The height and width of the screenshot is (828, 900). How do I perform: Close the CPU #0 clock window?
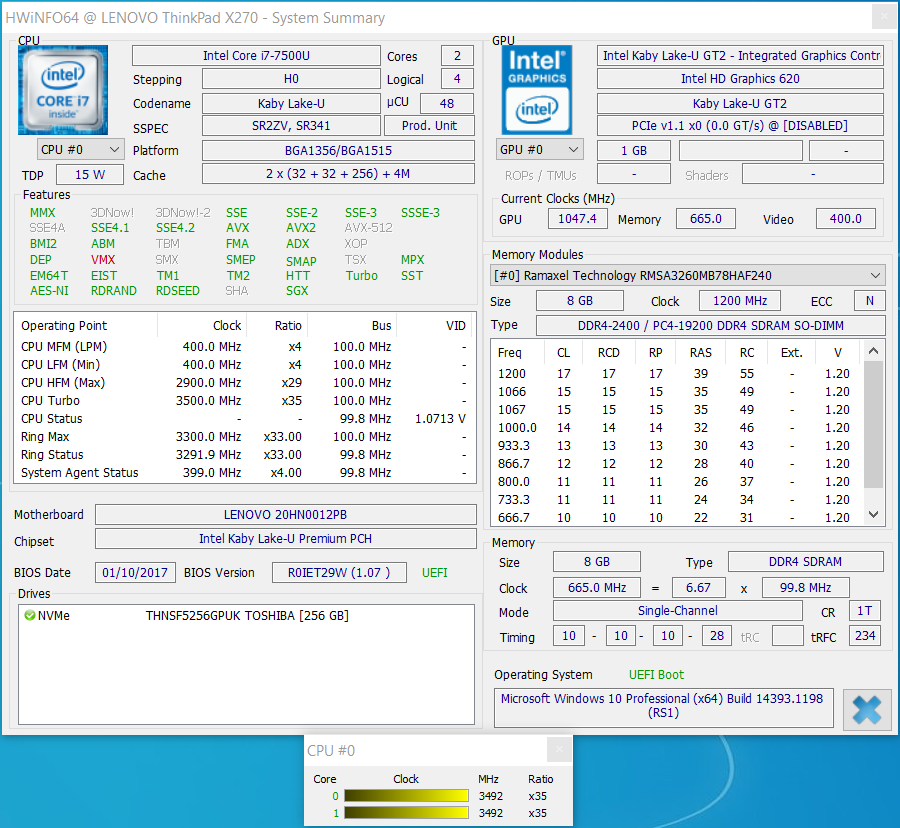pos(559,750)
